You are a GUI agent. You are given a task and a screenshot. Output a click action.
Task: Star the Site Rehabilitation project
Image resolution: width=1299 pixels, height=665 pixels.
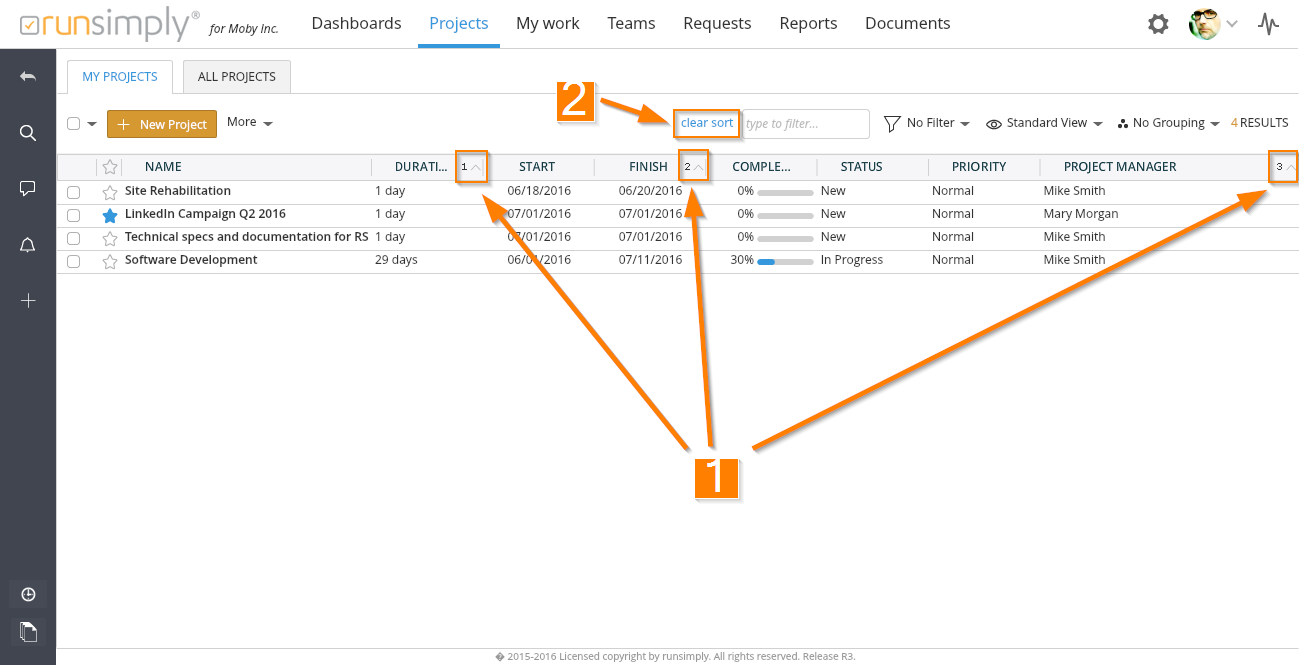[x=110, y=192]
